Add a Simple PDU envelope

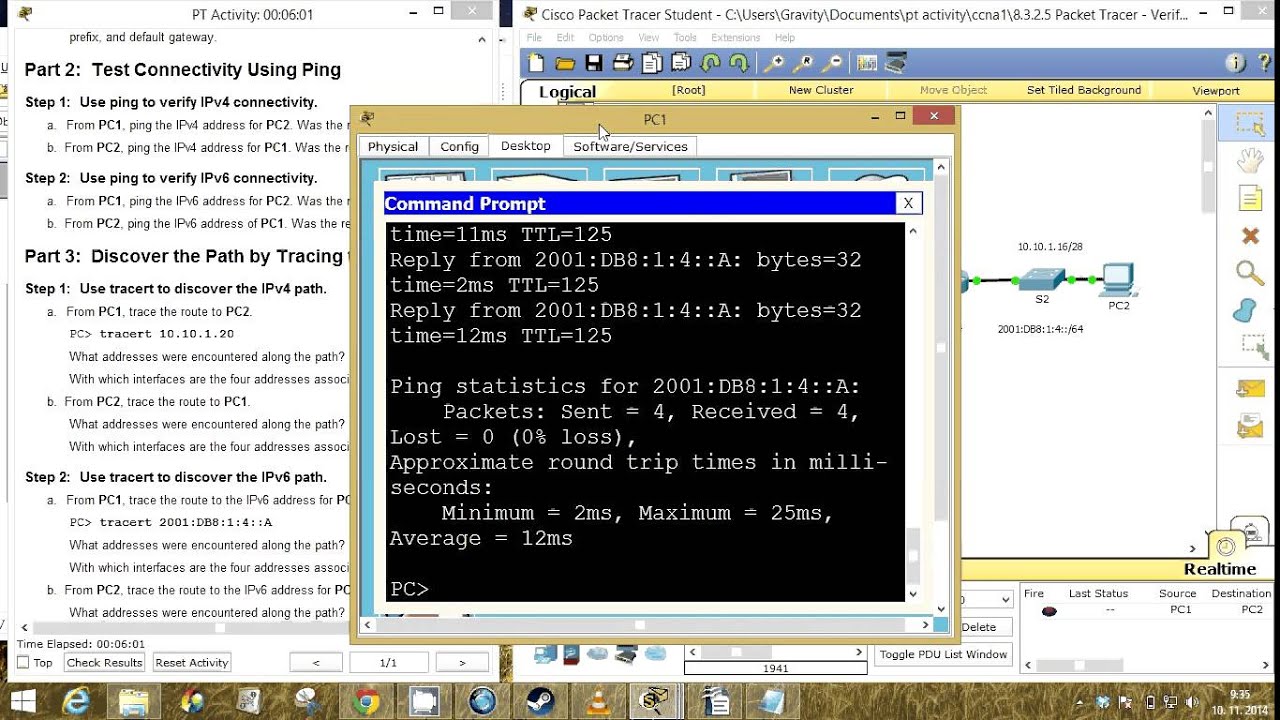tap(1250, 388)
